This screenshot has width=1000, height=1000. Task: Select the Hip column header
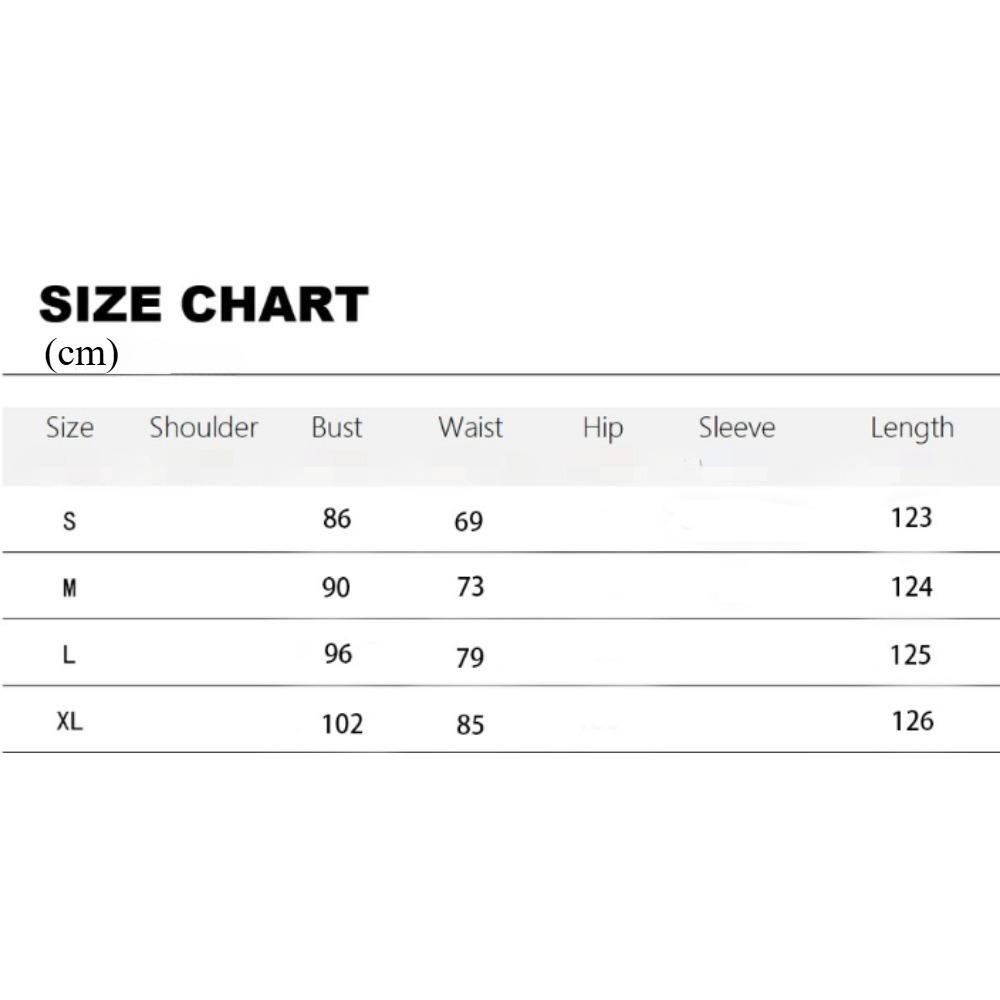point(602,429)
